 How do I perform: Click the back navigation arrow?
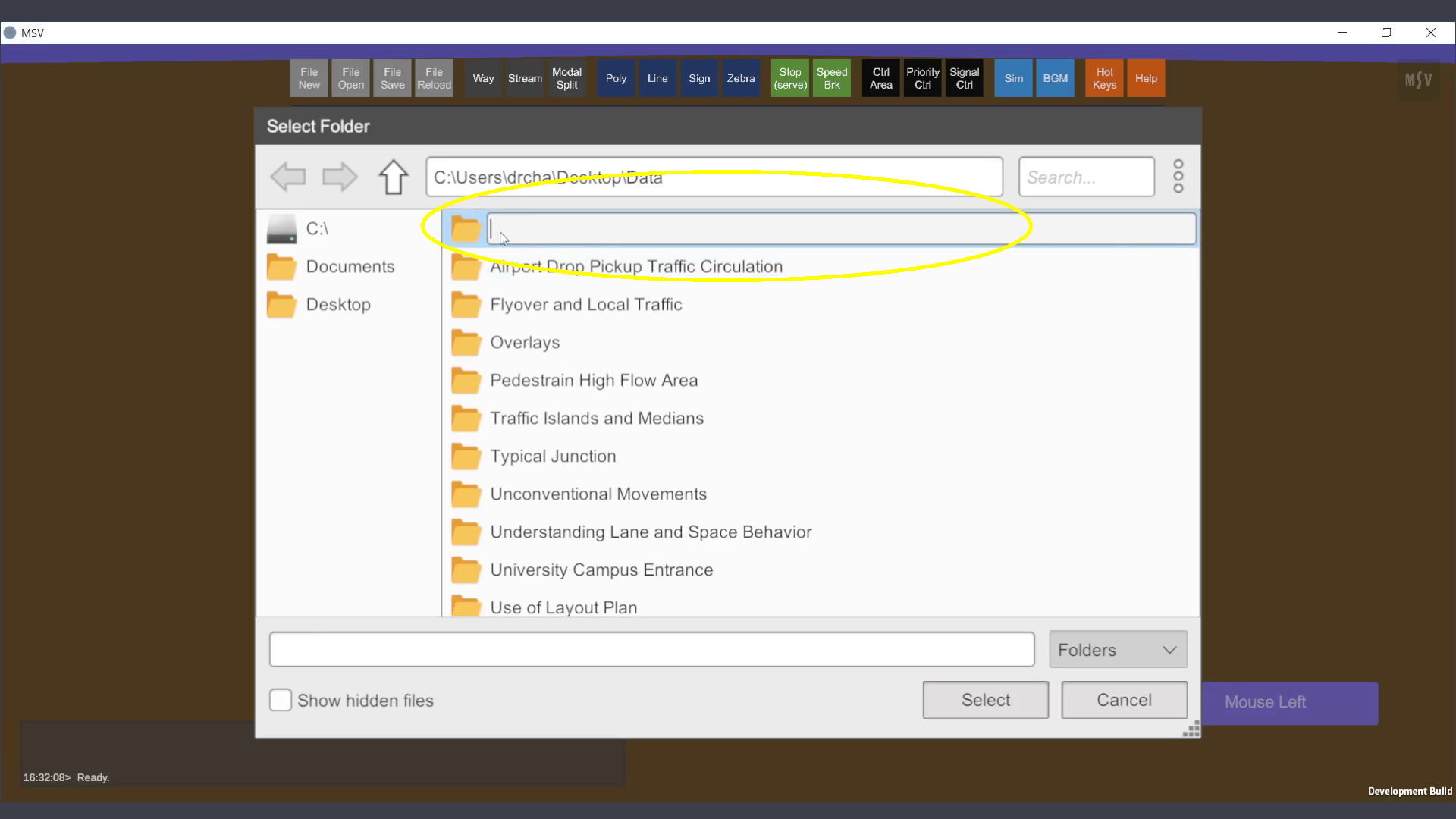click(x=287, y=177)
